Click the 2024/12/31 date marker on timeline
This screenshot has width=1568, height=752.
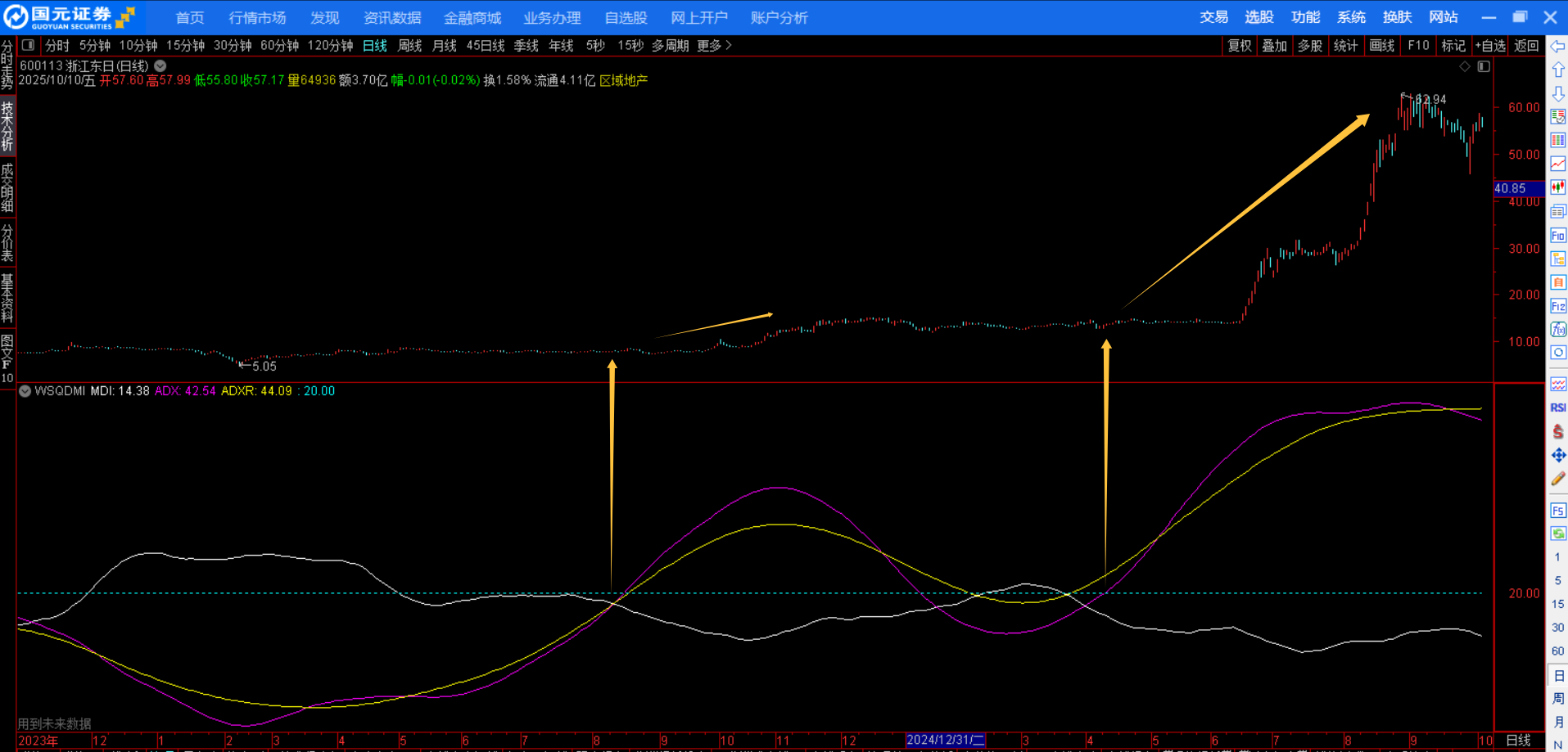(945, 740)
